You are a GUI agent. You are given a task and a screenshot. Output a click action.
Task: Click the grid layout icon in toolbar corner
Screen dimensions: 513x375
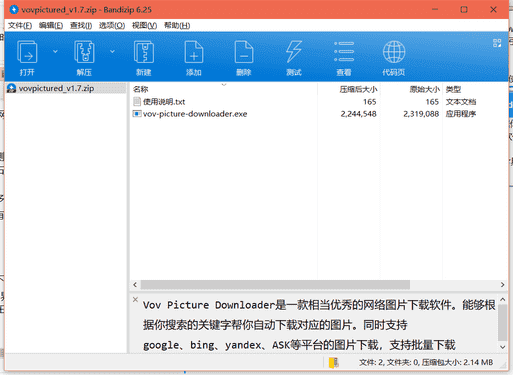pyautogui.click(x=497, y=43)
